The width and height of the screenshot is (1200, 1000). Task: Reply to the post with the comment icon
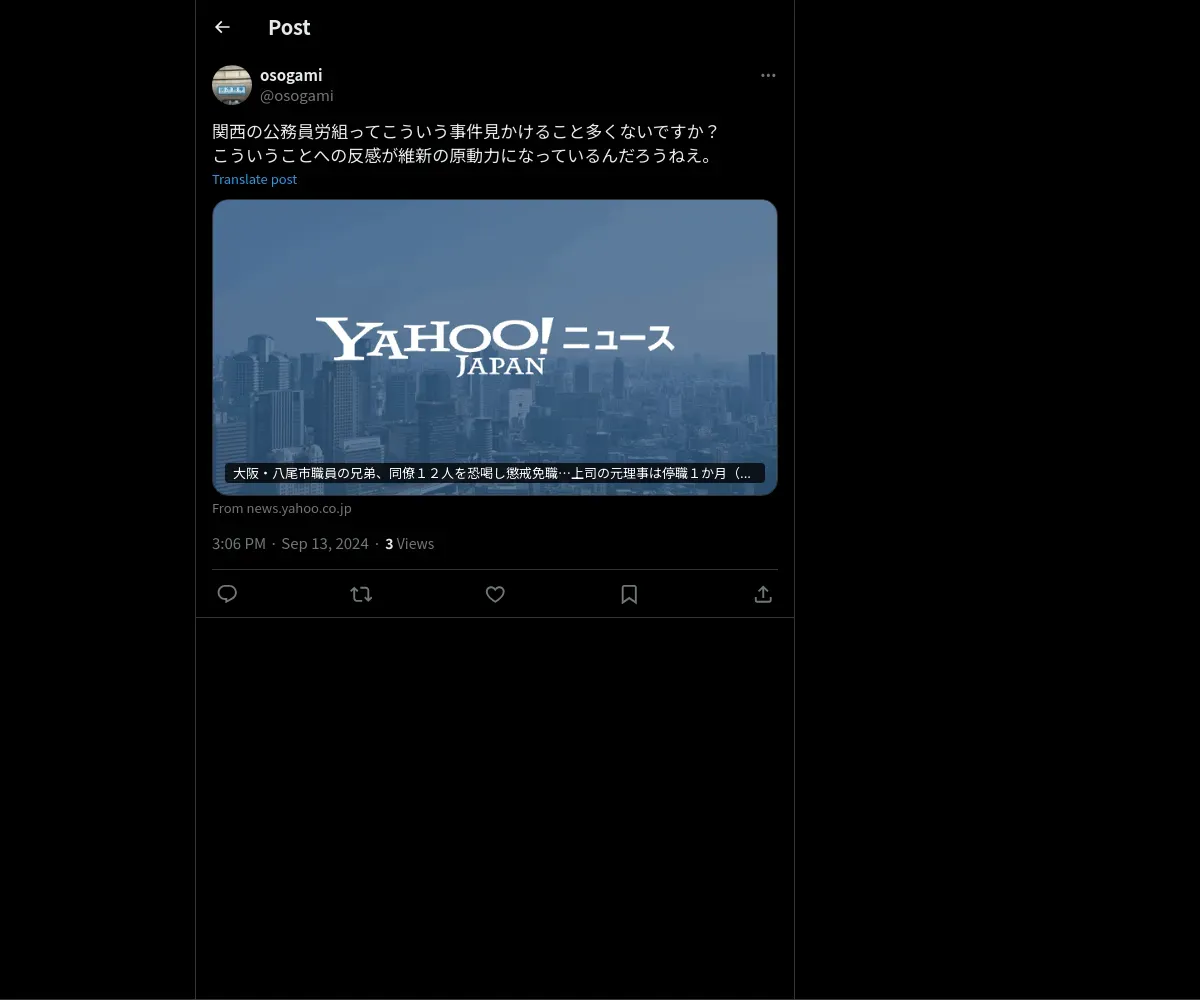point(227,594)
